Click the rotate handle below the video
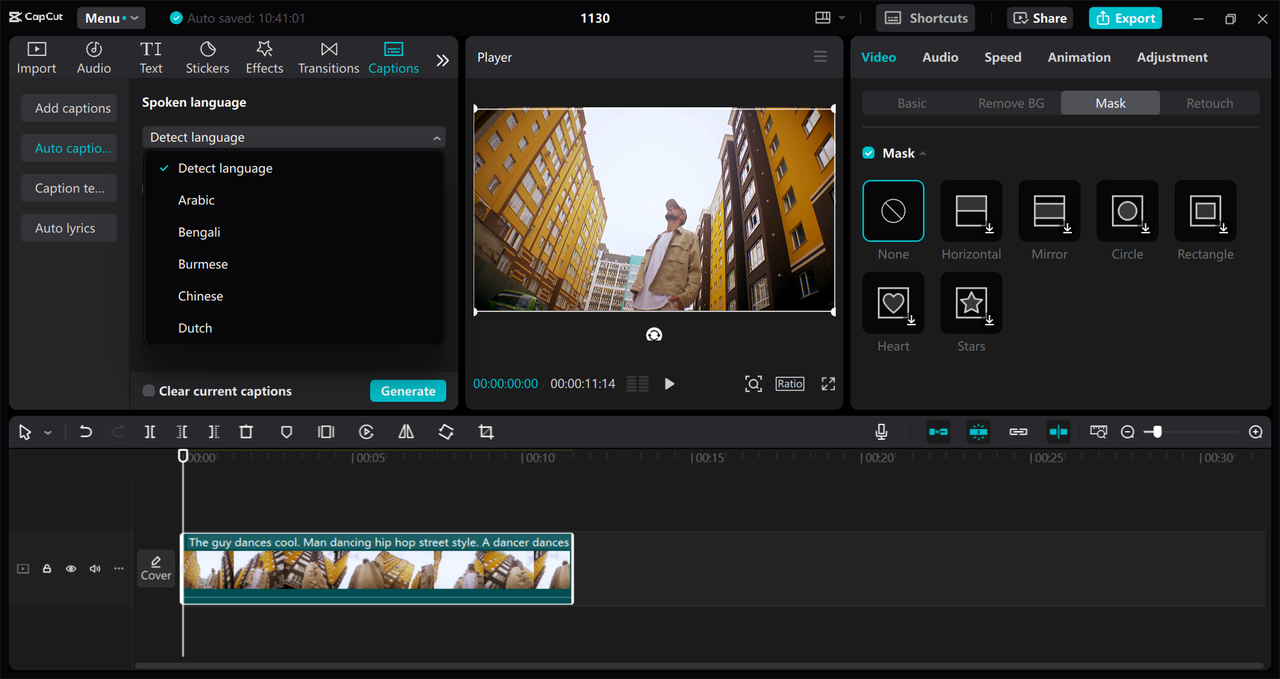 point(654,335)
